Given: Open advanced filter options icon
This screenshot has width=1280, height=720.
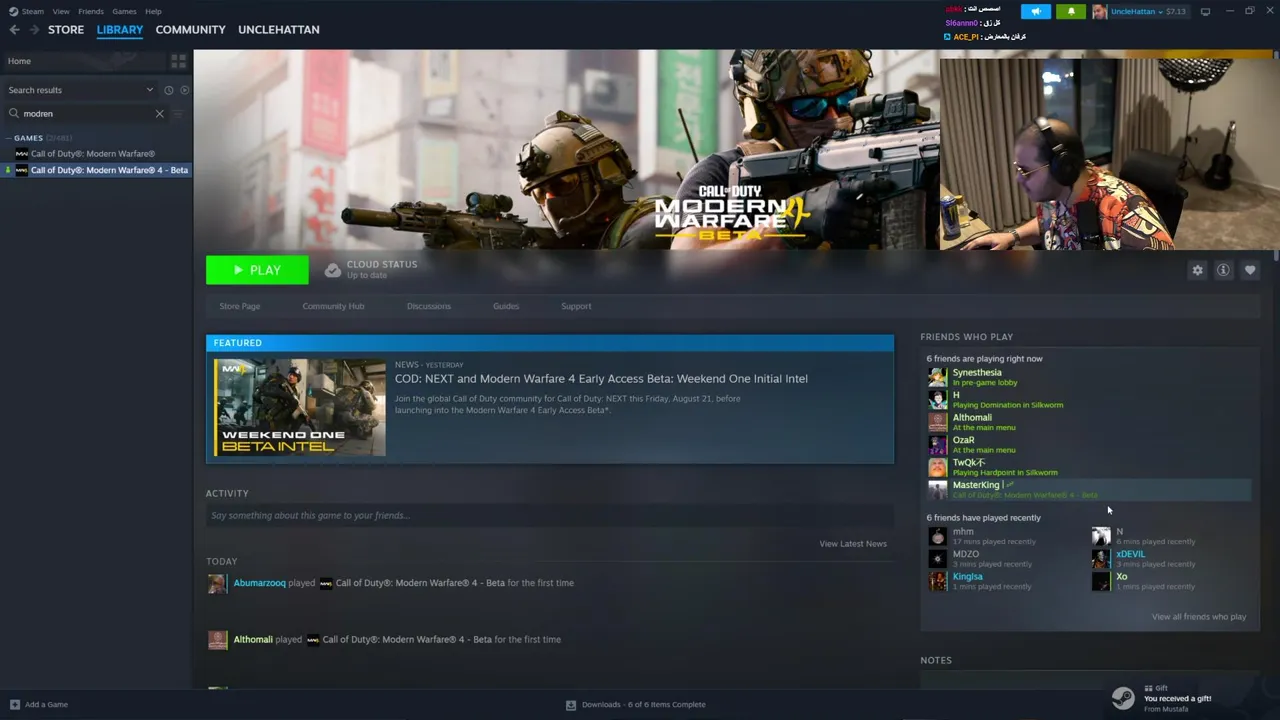Looking at the screenshot, I should pyautogui.click(x=178, y=114).
